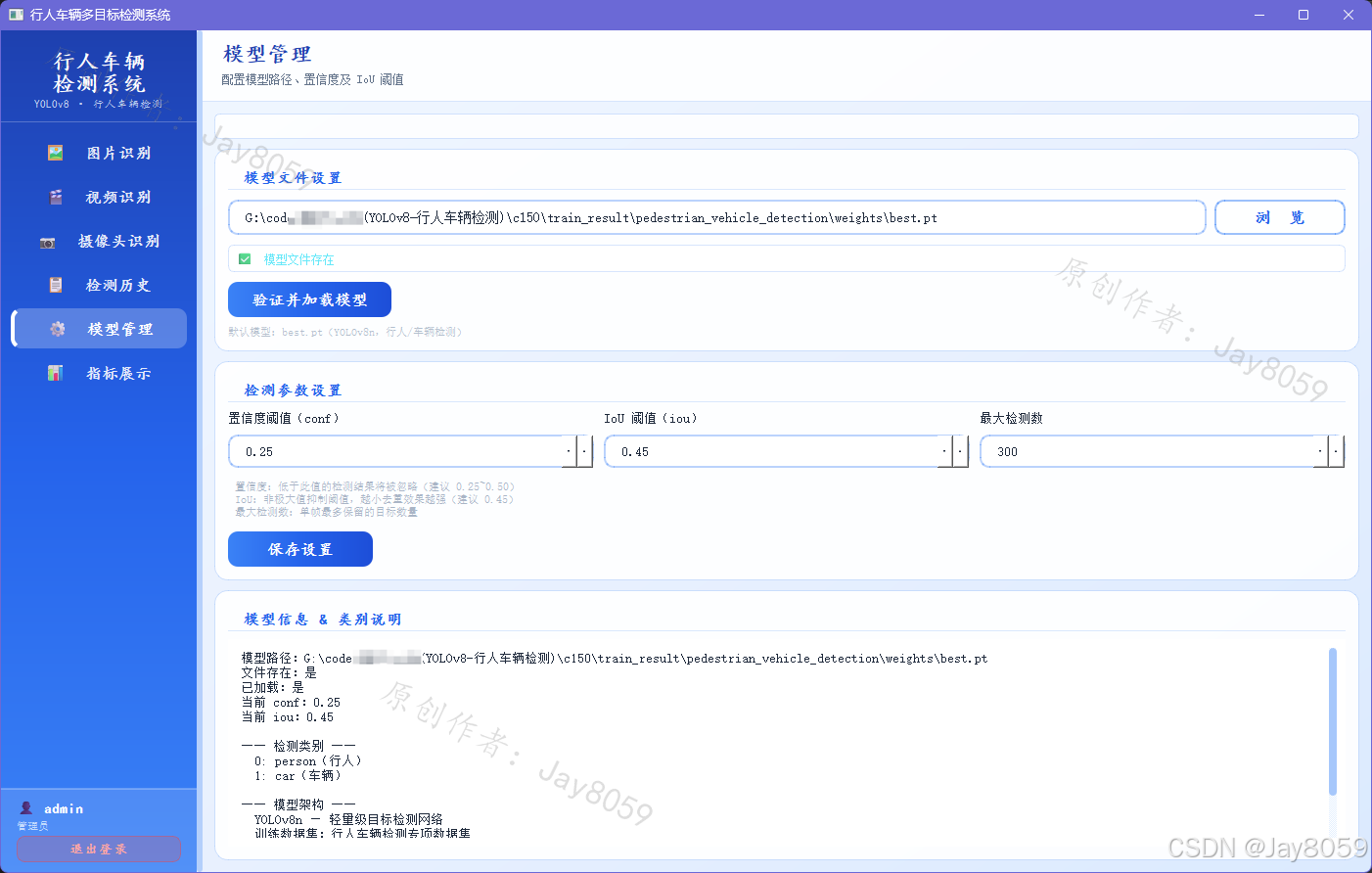Click 保存设置 button
This screenshot has height=873, width=1372.
[x=300, y=549]
